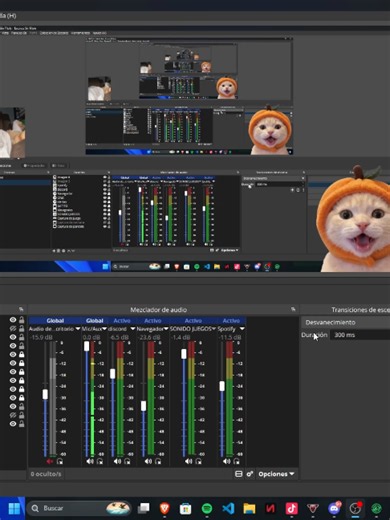Screen dimensions: 390x520
Task: Pop out the Mezclador de audio dock
Action: pos(293,309)
